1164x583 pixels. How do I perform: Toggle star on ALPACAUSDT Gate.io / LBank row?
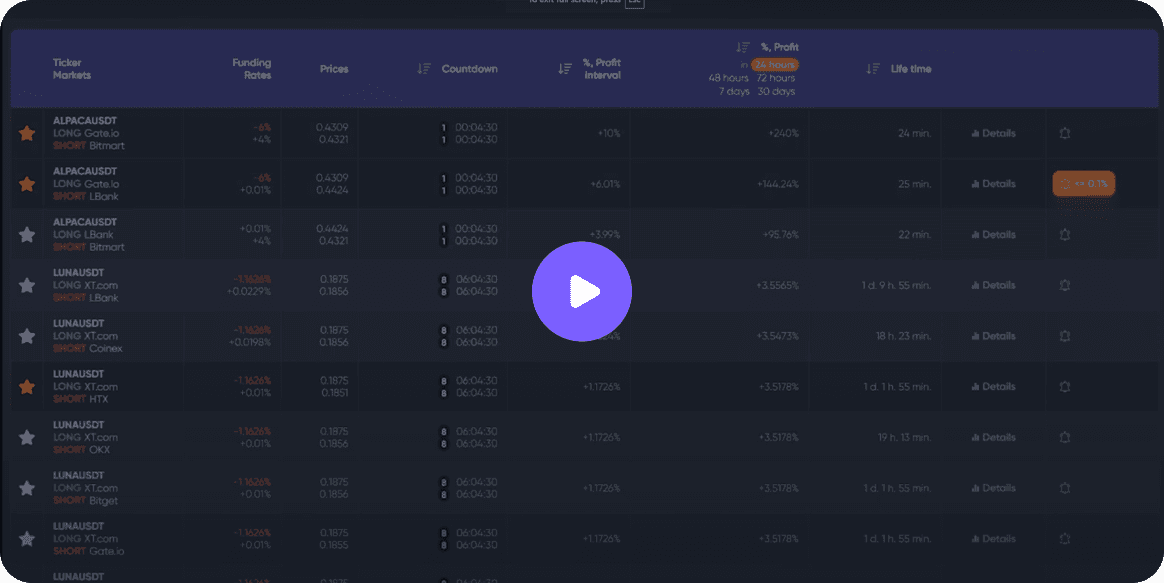[27, 184]
